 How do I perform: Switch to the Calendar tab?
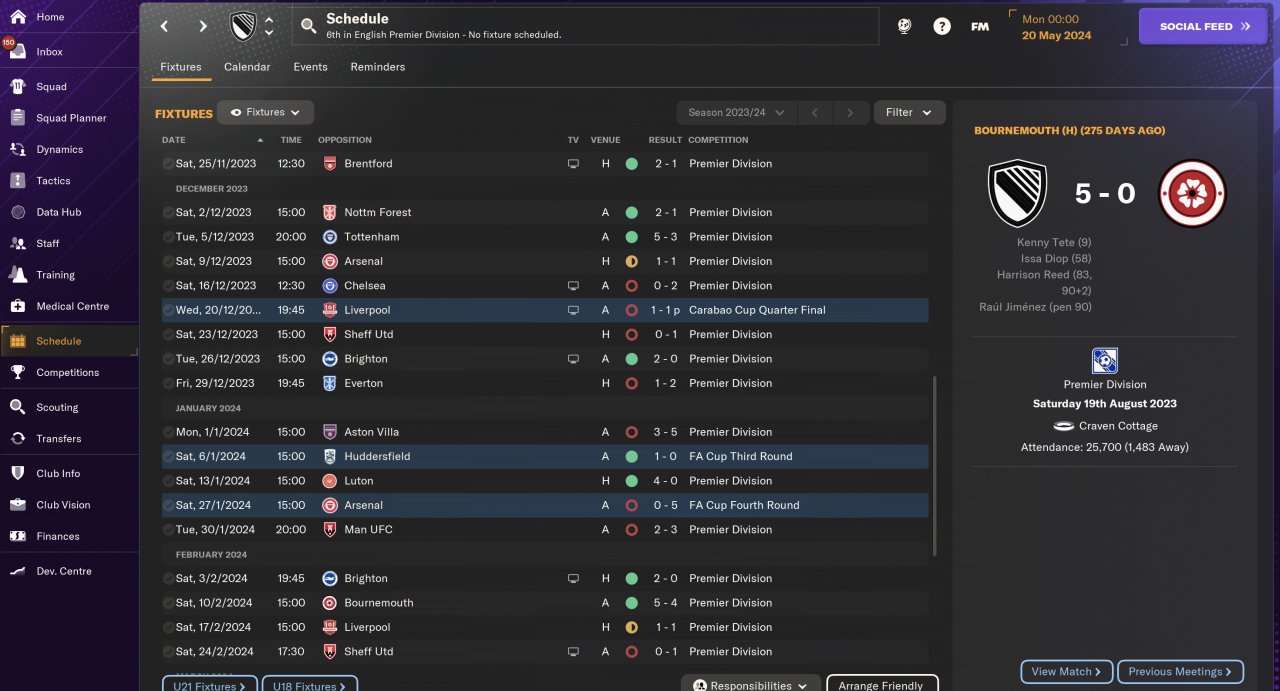pyautogui.click(x=247, y=67)
